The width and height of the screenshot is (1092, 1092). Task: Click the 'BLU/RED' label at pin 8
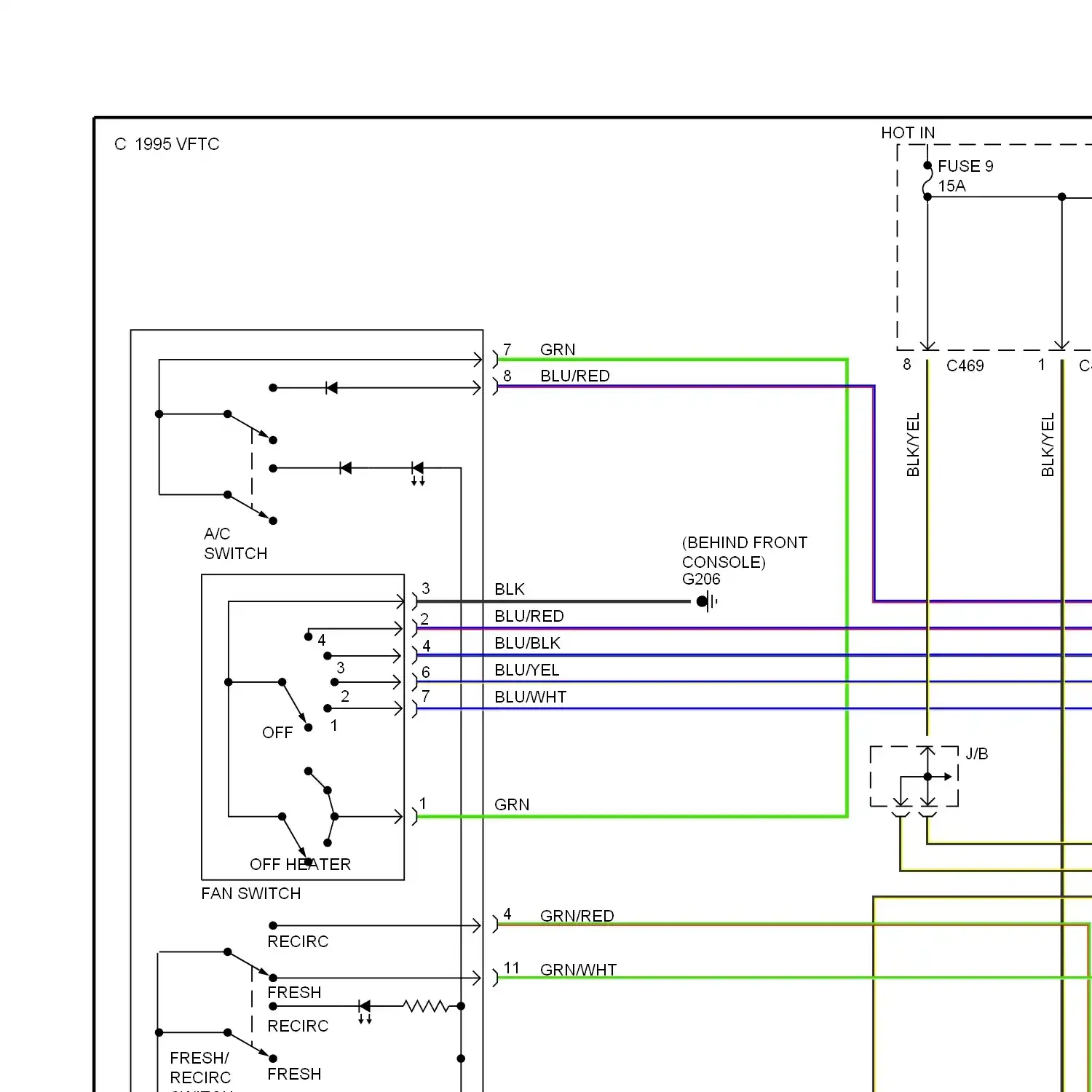click(575, 376)
